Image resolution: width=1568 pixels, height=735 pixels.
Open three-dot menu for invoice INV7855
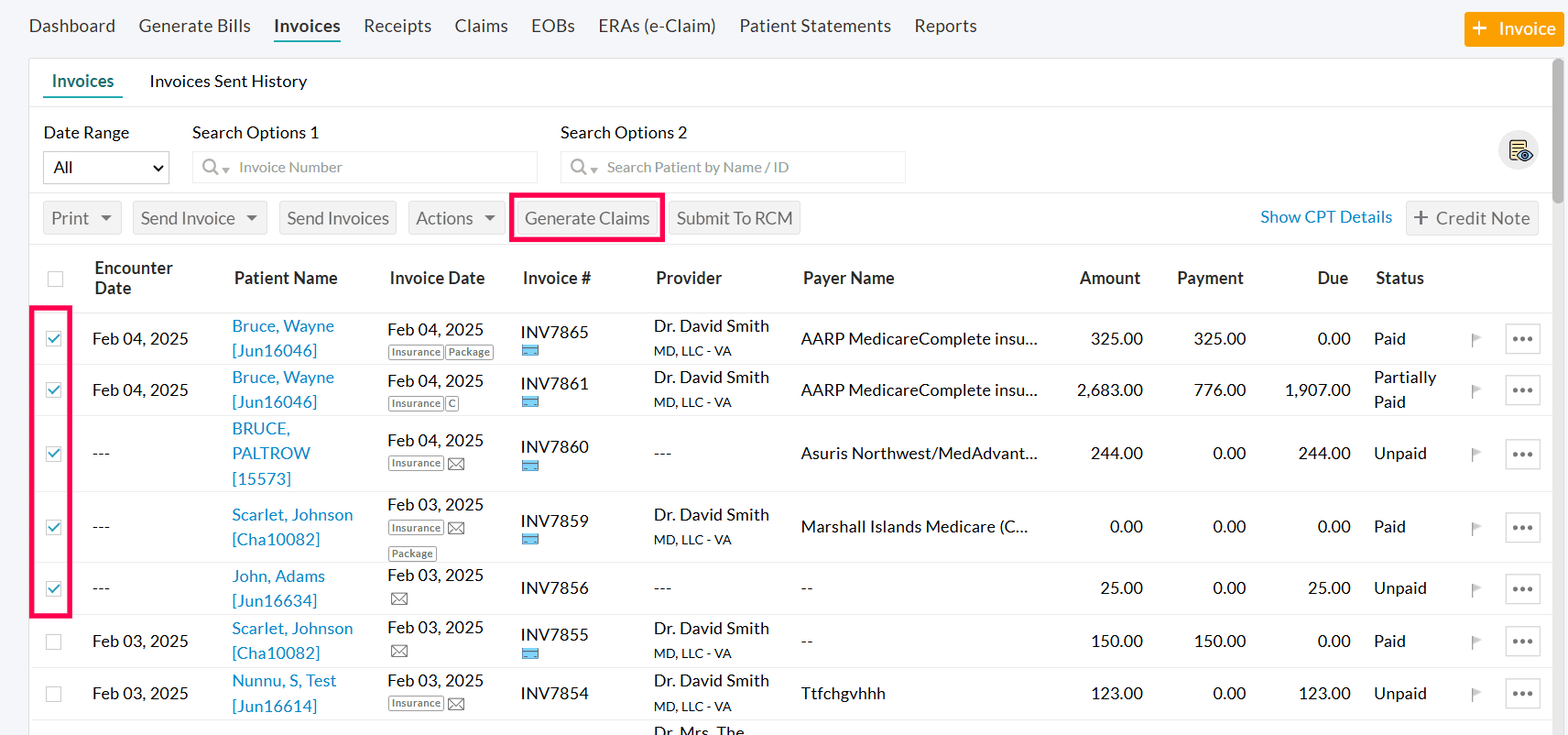[x=1522, y=642]
